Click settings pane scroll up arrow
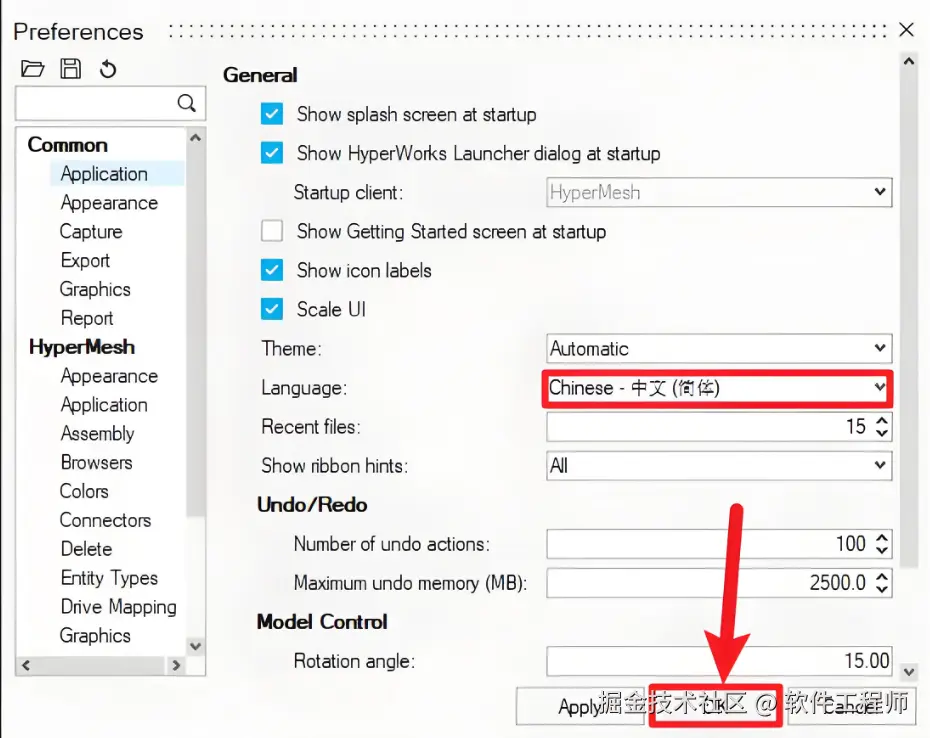Screen dimensions: 930x738 point(908,61)
